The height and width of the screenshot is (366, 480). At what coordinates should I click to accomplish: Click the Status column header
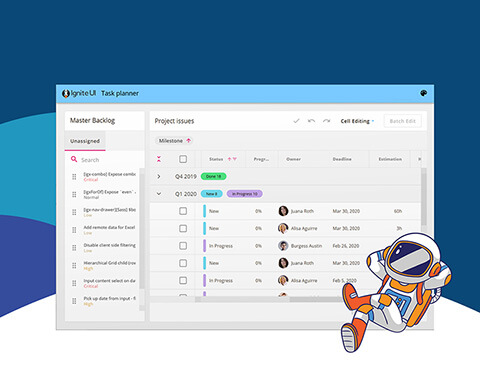216,159
